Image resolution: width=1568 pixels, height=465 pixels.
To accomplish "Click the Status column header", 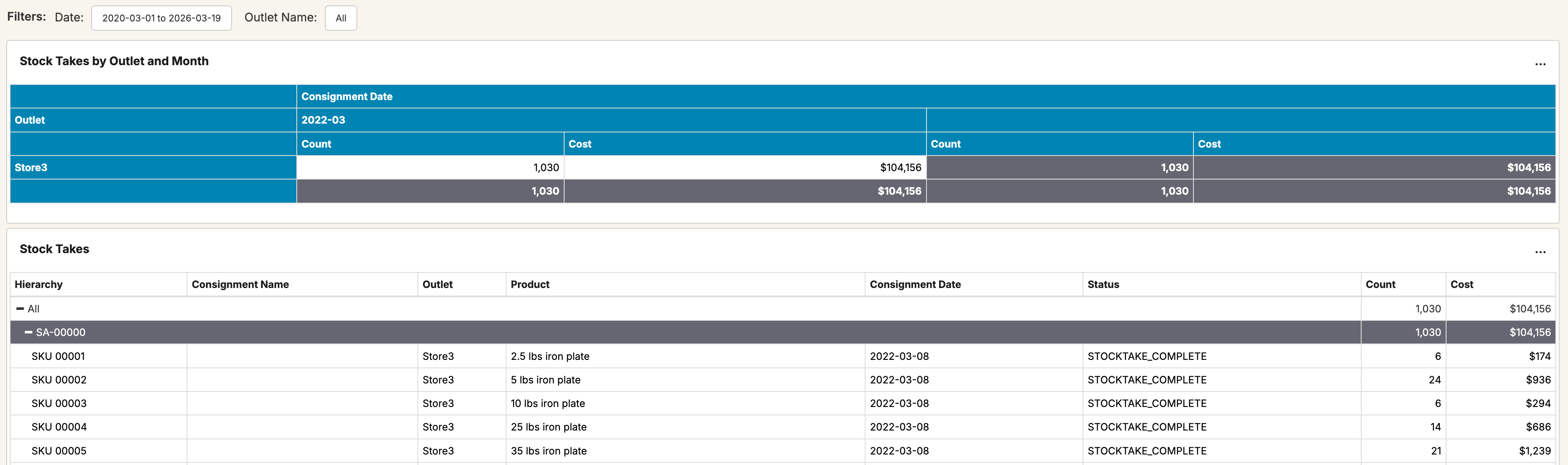I will point(1103,284).
